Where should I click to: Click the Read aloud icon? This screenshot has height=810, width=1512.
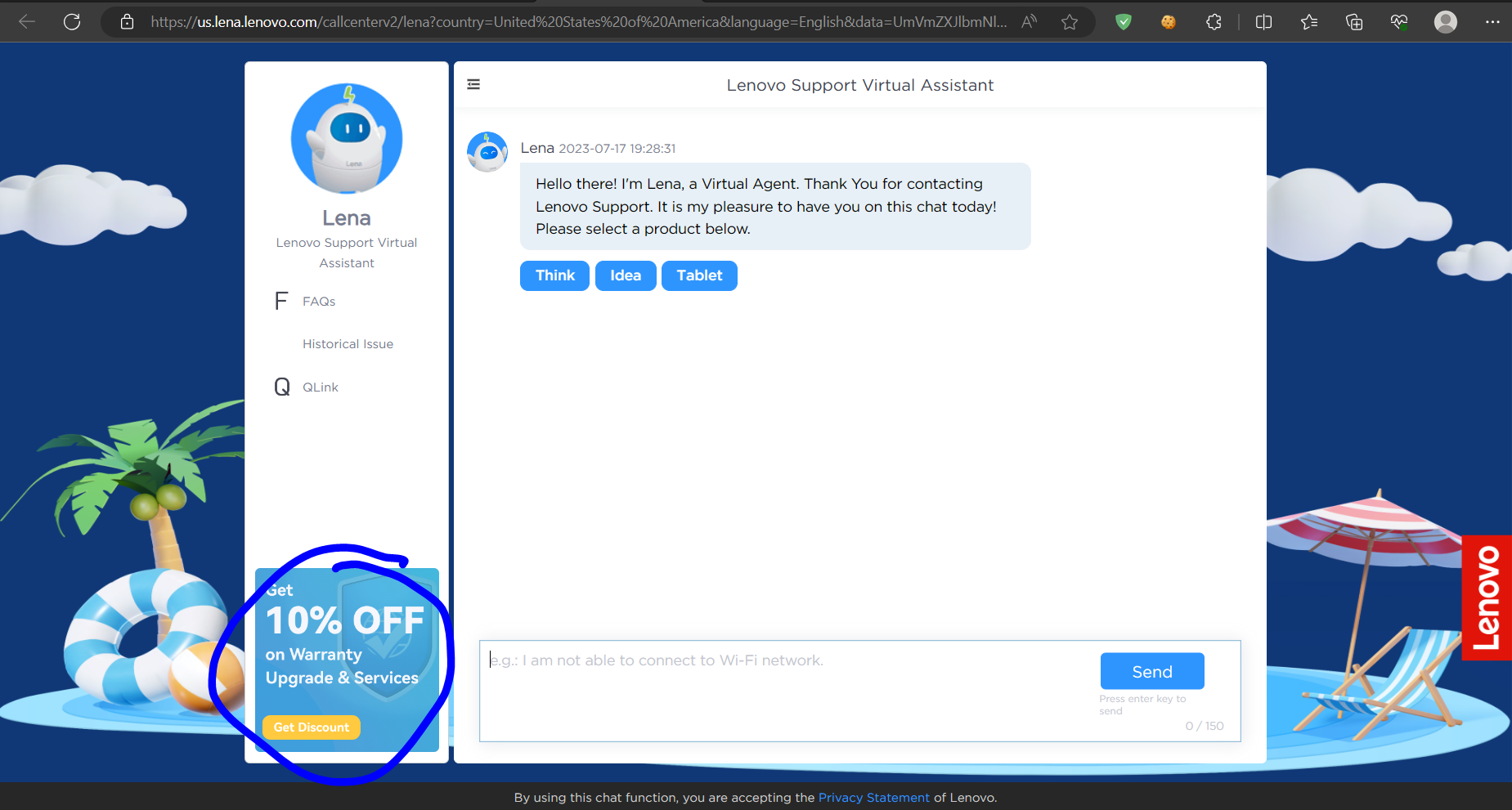click(x=1030, y=22)
